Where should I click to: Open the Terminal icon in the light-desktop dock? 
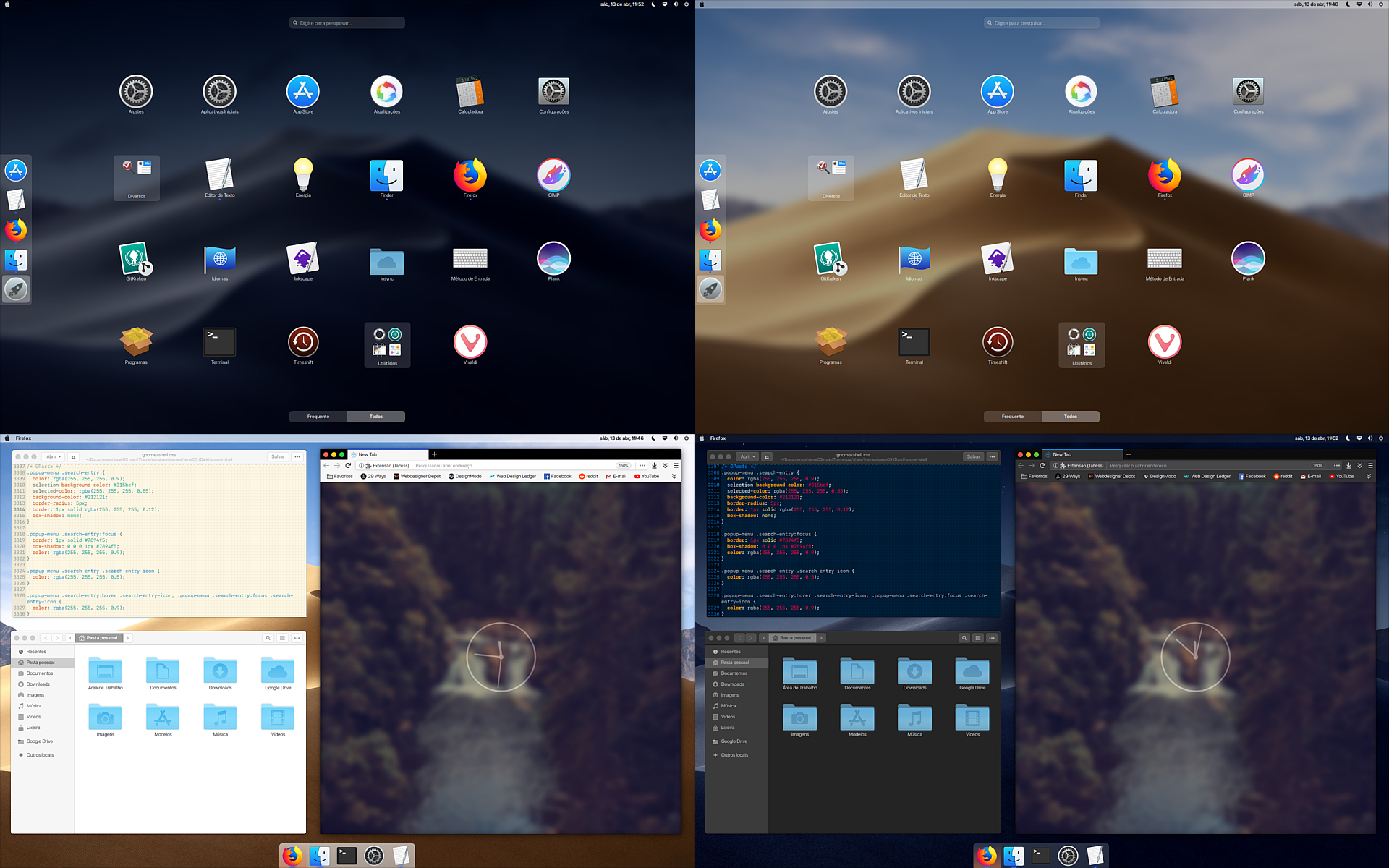pyautogui.click(x=347, y=856)
